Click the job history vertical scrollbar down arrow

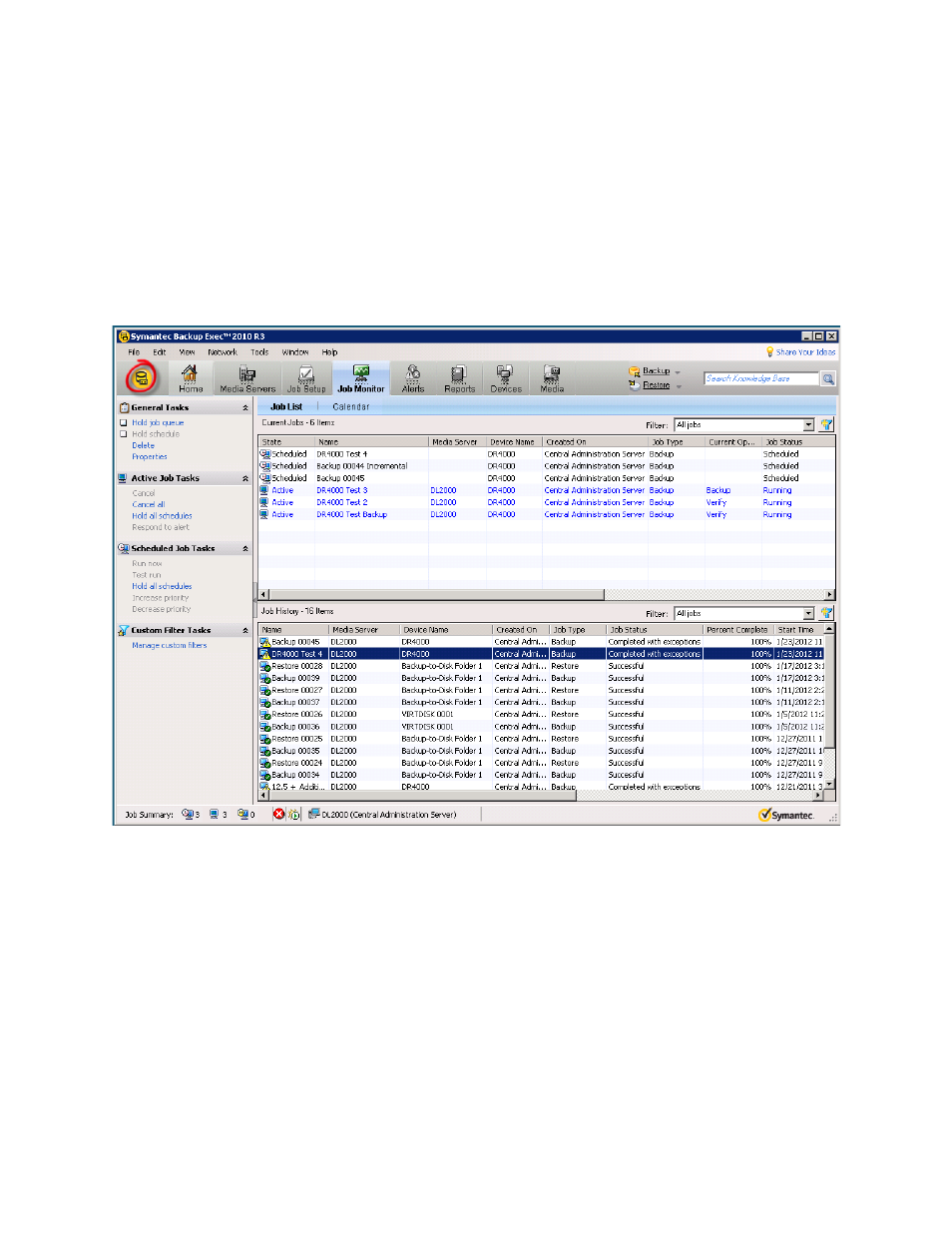[829, 785]
